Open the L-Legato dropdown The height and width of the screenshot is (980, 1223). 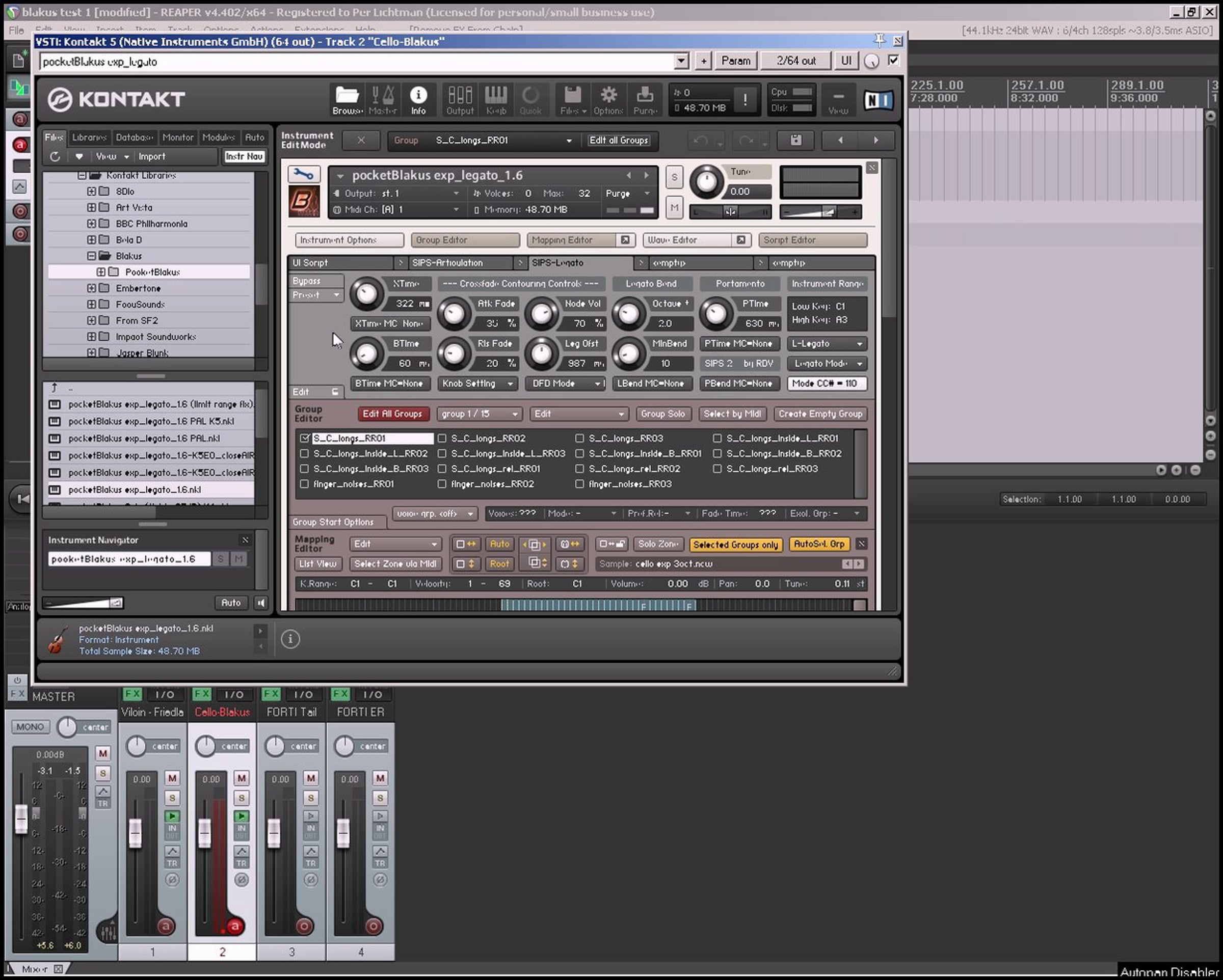point(827,344)
